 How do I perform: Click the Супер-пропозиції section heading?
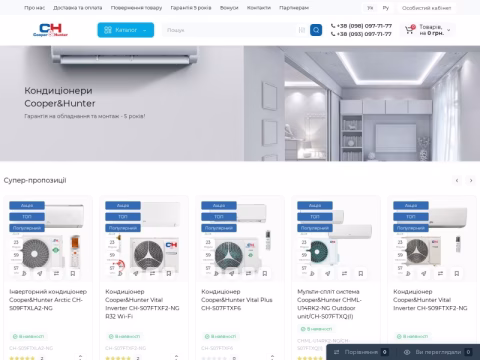tap(35, 180)
